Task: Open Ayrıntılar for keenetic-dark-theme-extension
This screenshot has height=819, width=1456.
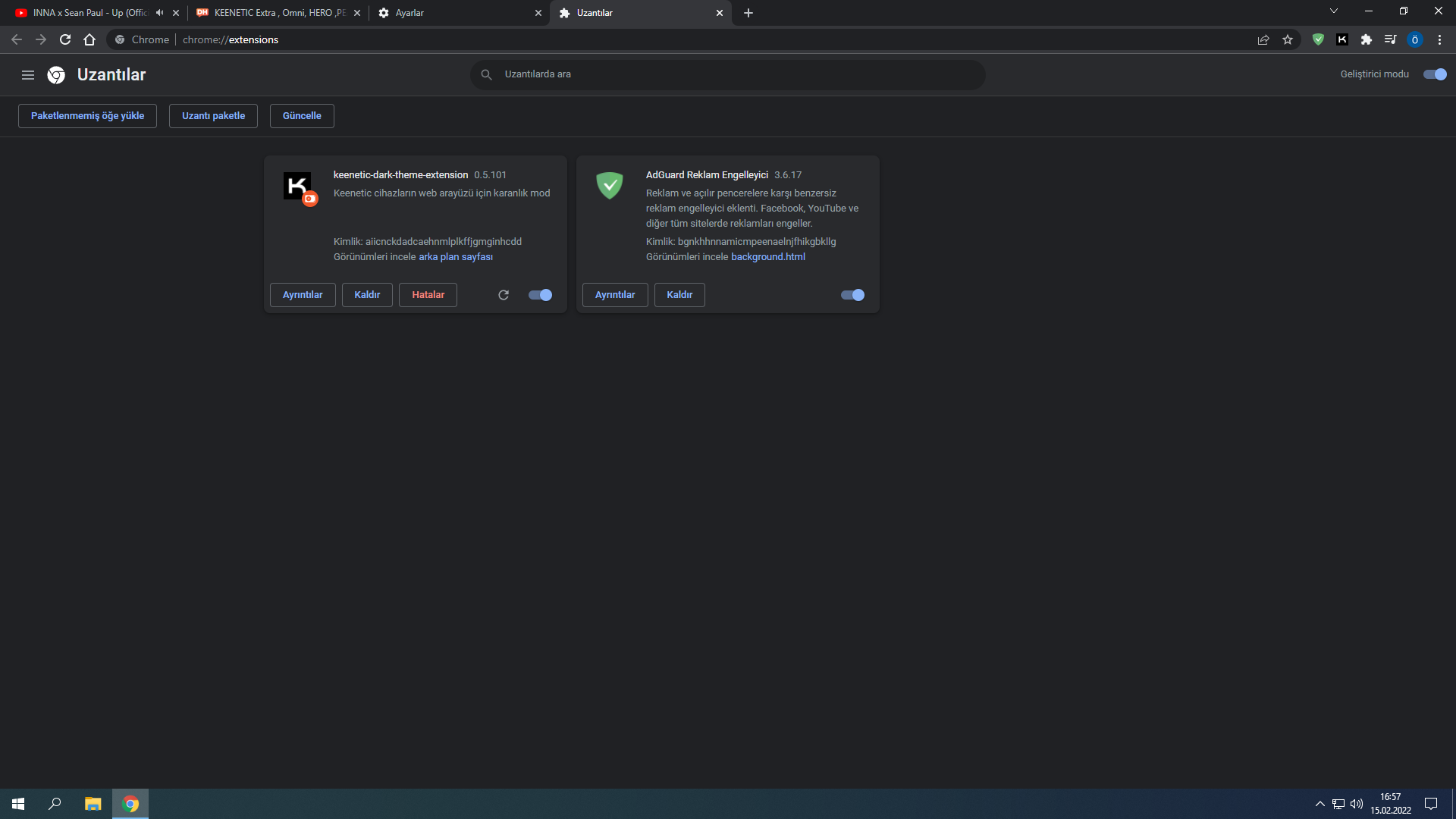Action: [x=303, y=295]
